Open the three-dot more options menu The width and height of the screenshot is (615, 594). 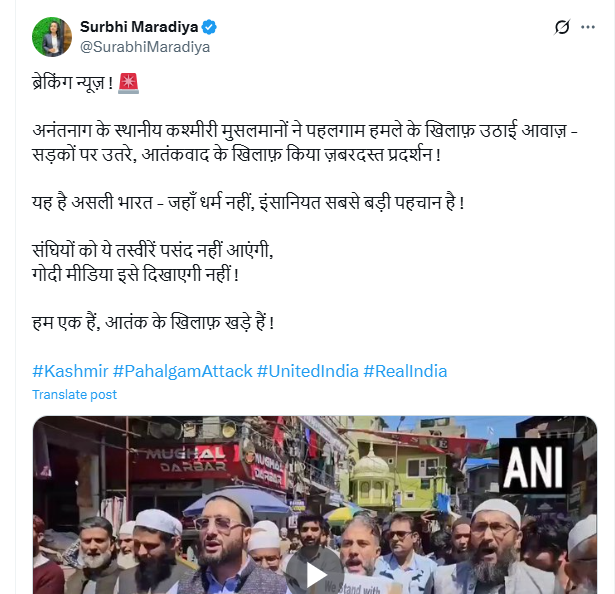click(x=588, y=27)
